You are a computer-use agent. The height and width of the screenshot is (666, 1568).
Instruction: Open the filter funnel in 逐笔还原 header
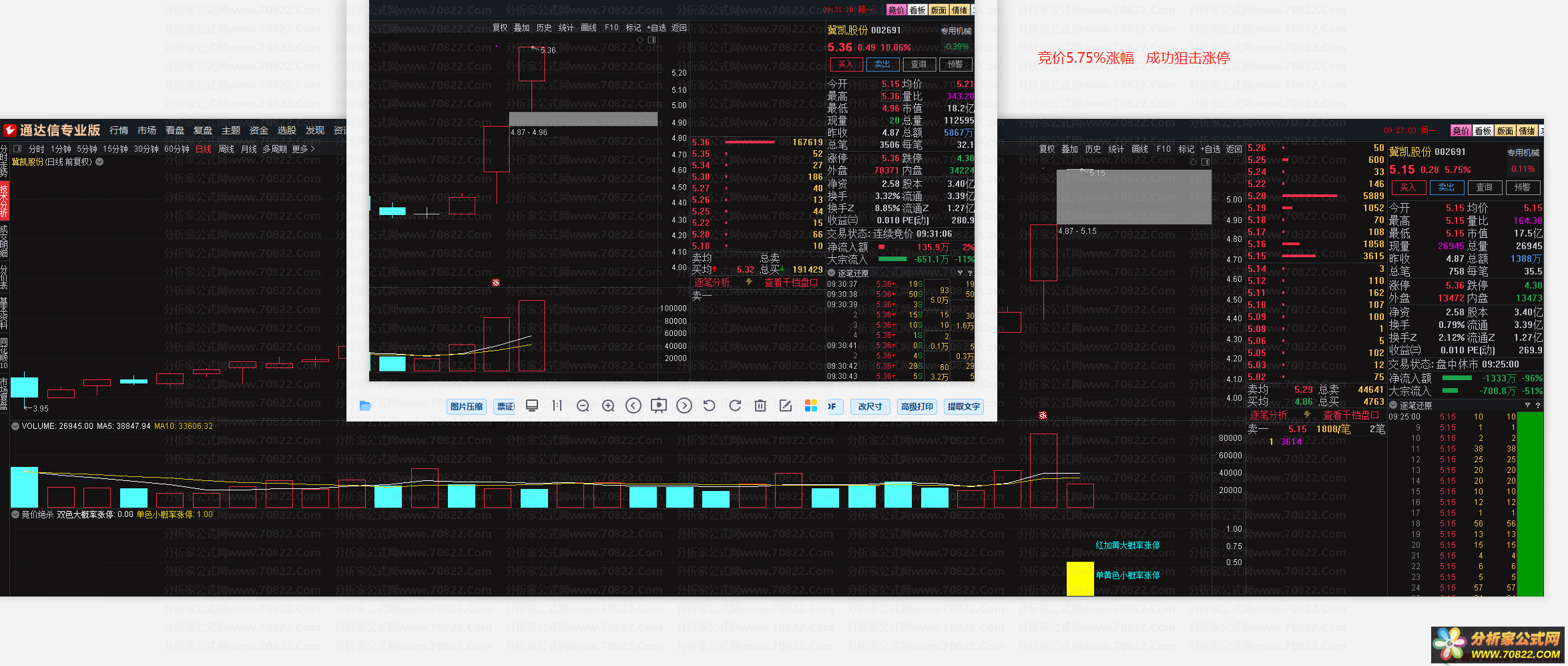click(x=1527, y=405)
